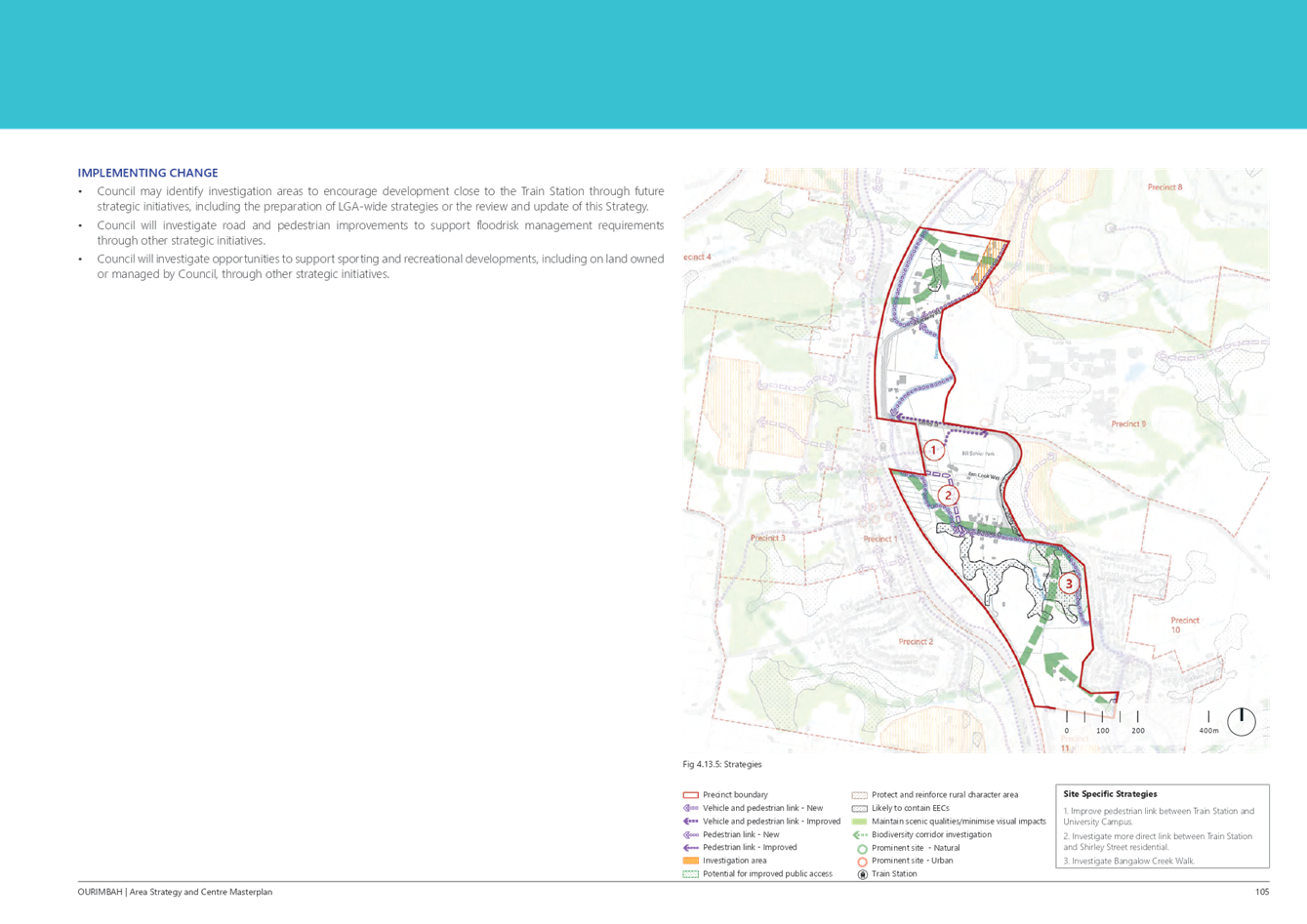Image resolution: width=1307 pixels, height=924 pixels.
Task: Click the solid light green legend swatch
Action: (859, 822)
